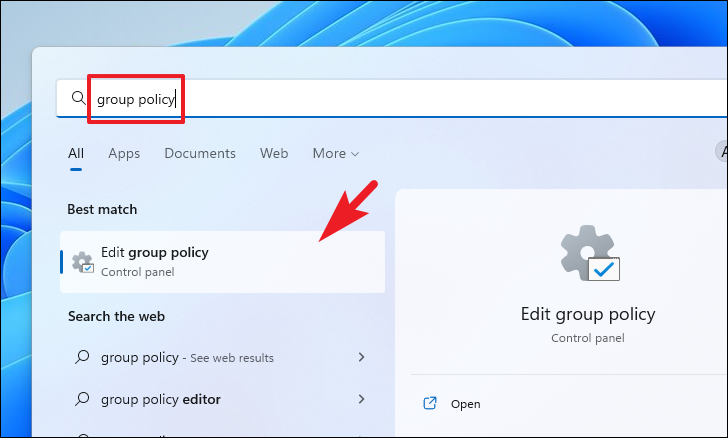Switch to the All tab
Viewport: 728px width, 438px height.
[76, 153]
